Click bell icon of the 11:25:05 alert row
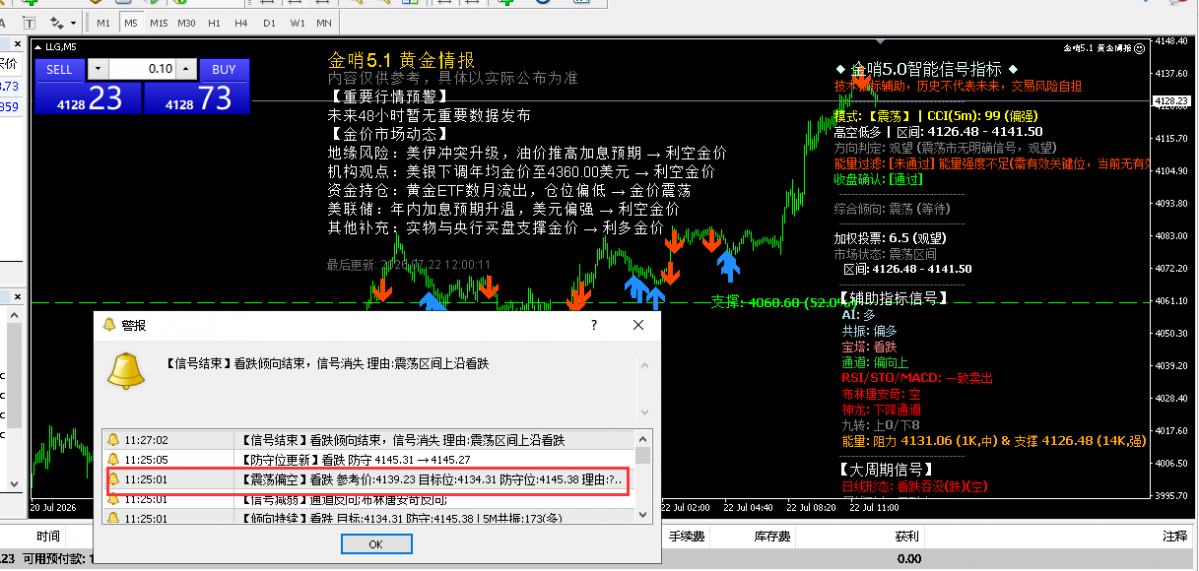Screen dimensions: 1199x571 [113, 459]
